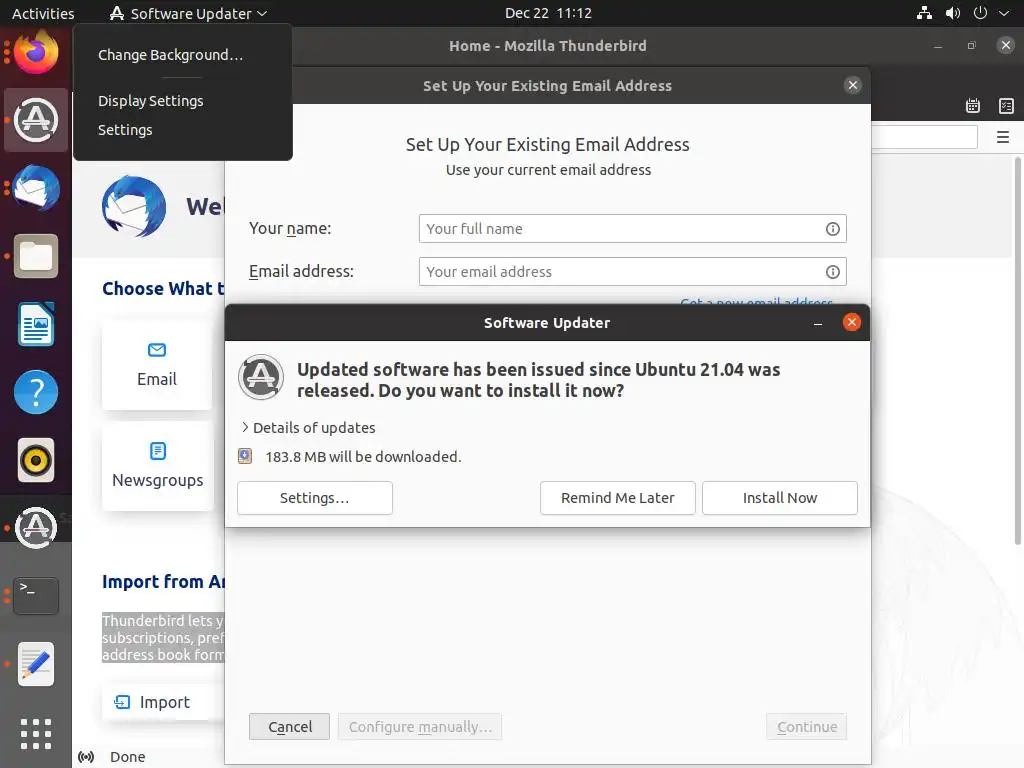Close the email setup dialog
1024x768 pixels.
(x=852, y=85)
